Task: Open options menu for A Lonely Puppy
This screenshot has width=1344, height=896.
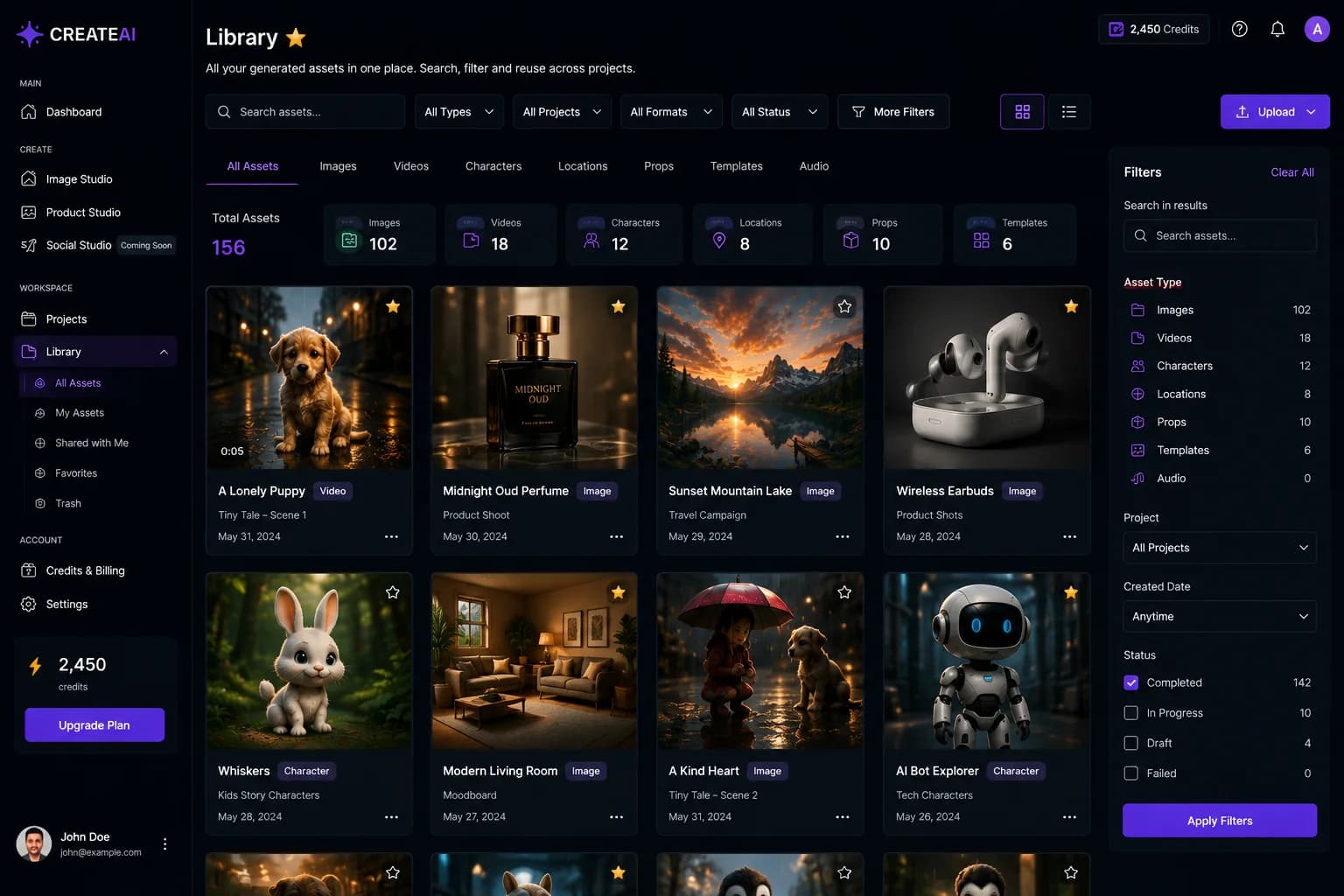Action: pyautogui.click(x=391, y=536)
